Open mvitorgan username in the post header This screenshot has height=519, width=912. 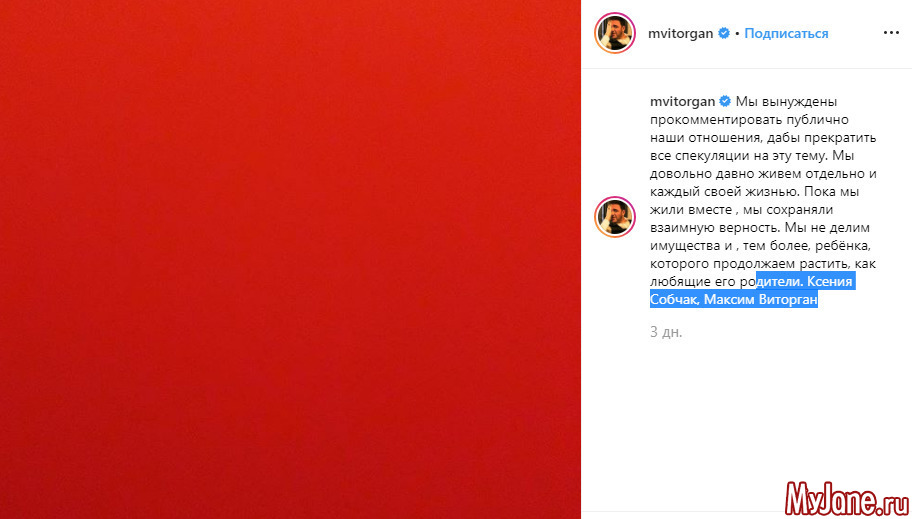coord(681,33)
